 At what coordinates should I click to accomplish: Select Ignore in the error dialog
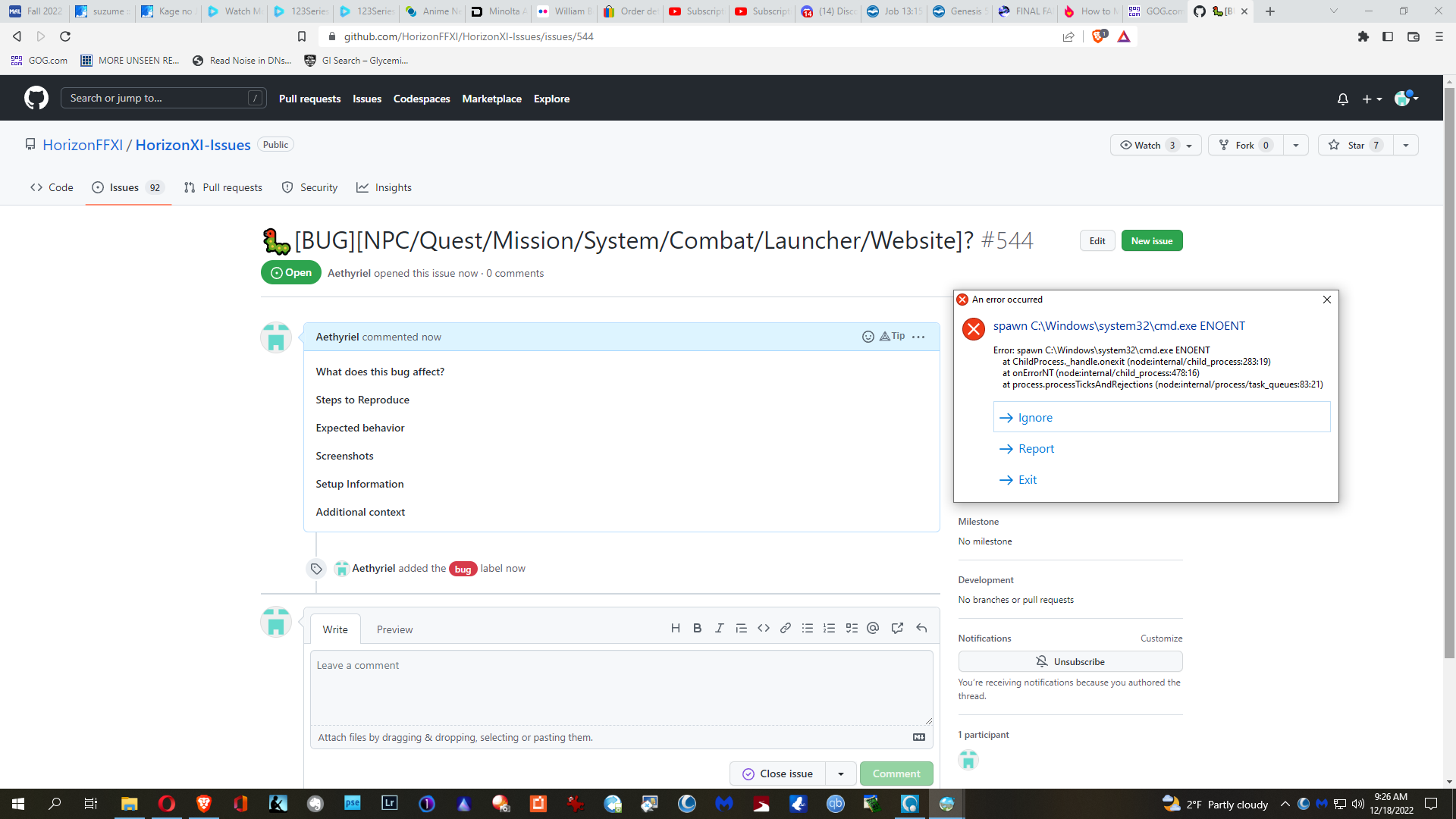(1036, 417)
